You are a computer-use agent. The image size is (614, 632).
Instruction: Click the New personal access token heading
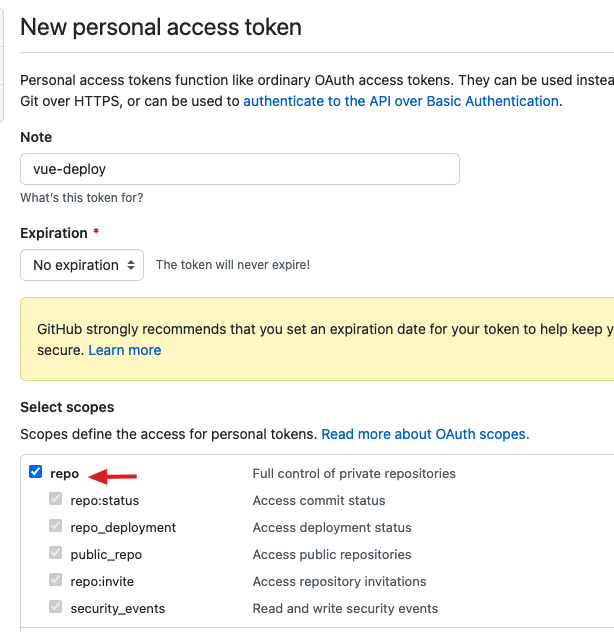tap(161, 27)
